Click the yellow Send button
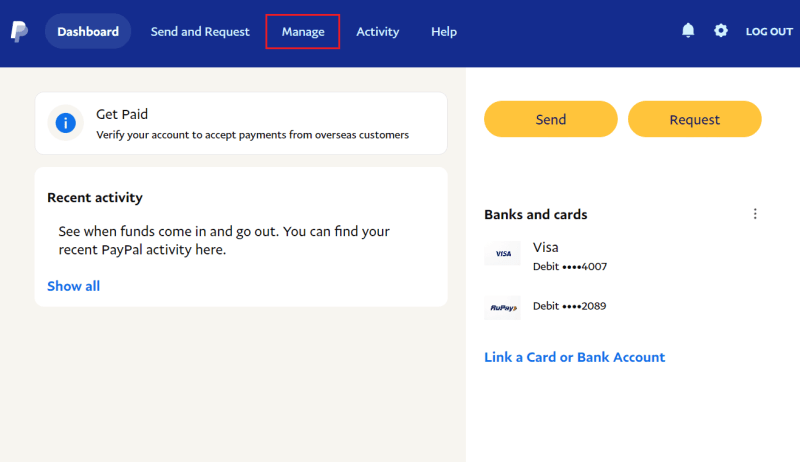 tap(551, 119)
